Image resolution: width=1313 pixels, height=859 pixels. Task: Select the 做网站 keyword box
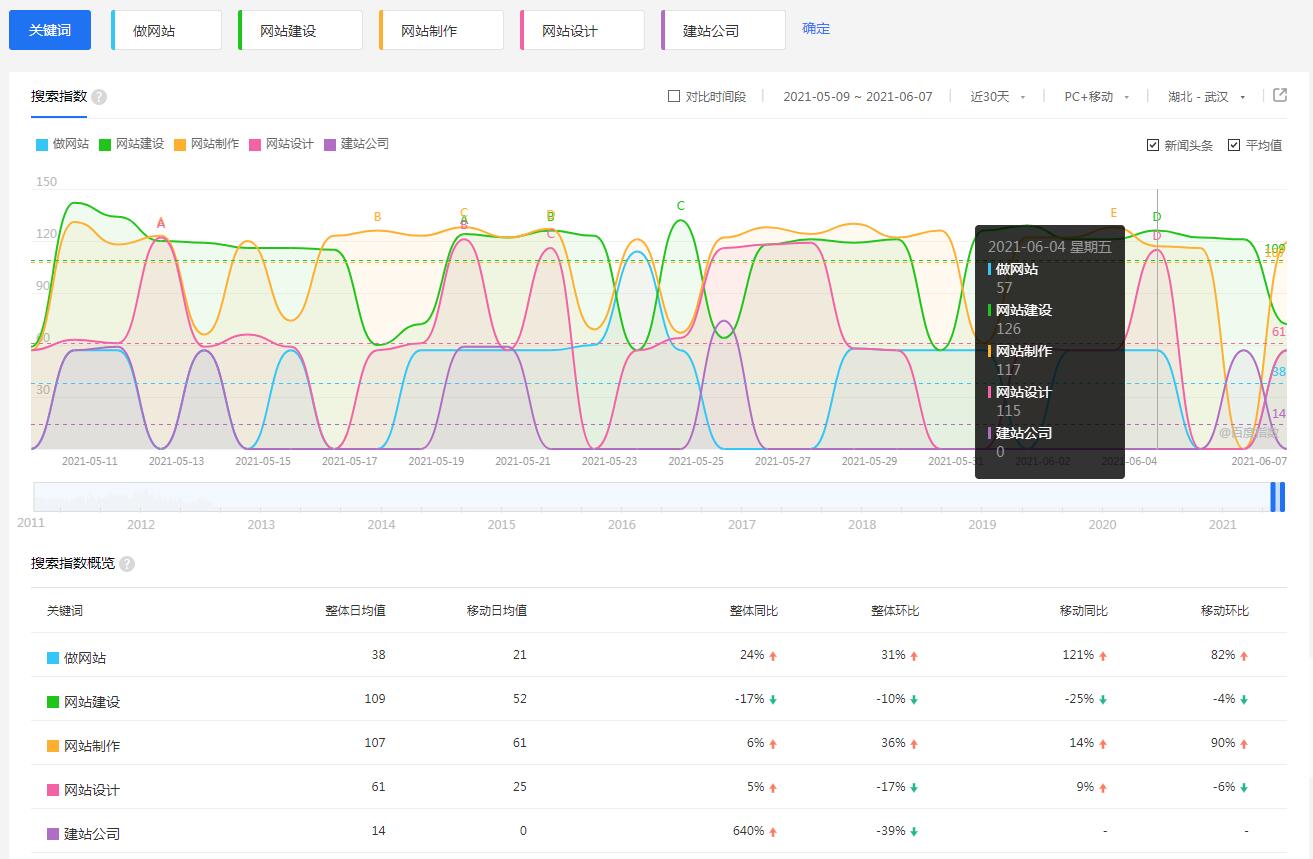166,30
